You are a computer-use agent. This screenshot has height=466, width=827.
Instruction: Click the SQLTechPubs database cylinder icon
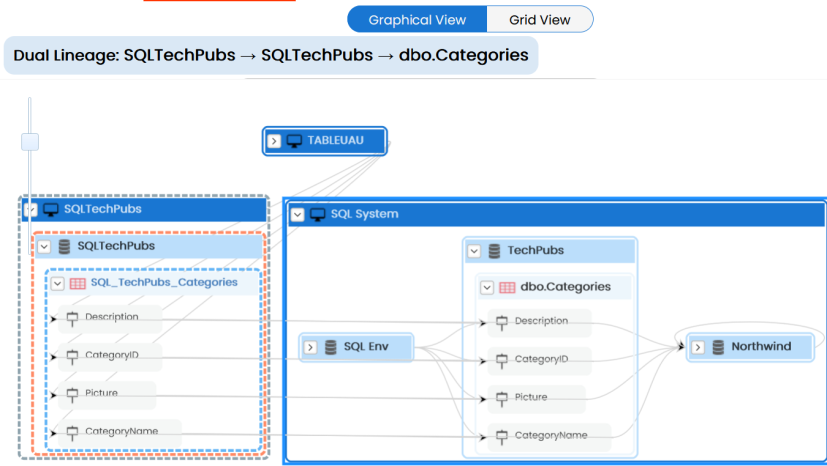point(64,247)
